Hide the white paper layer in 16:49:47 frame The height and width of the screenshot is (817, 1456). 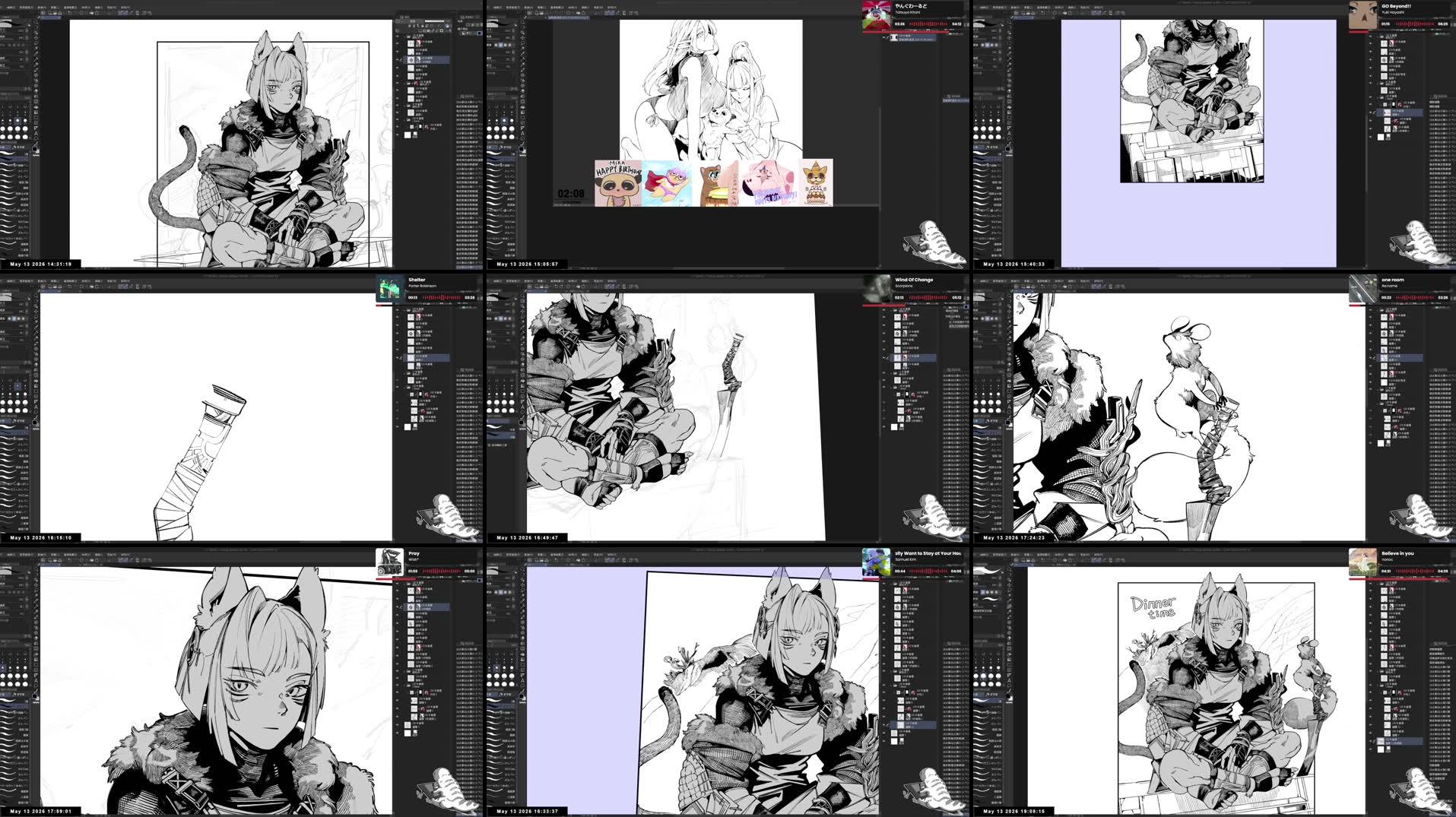tap(883, 427)
